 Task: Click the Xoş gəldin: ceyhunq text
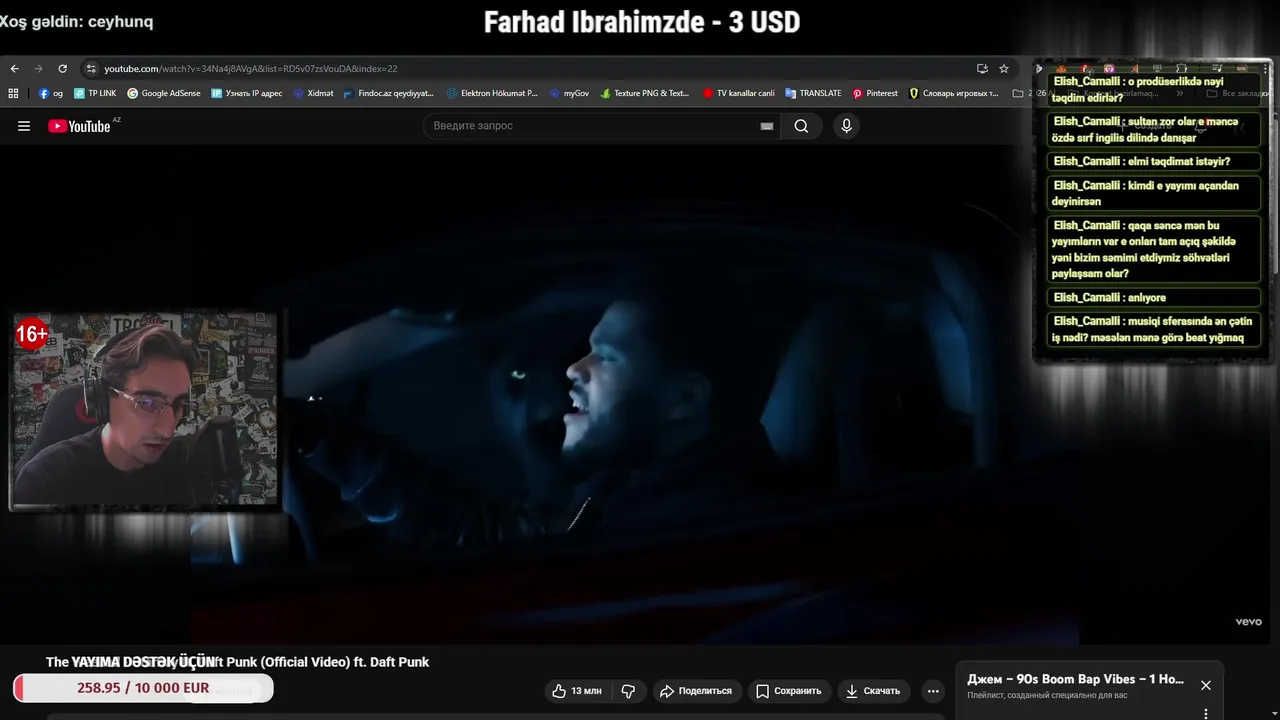point(77,21)
